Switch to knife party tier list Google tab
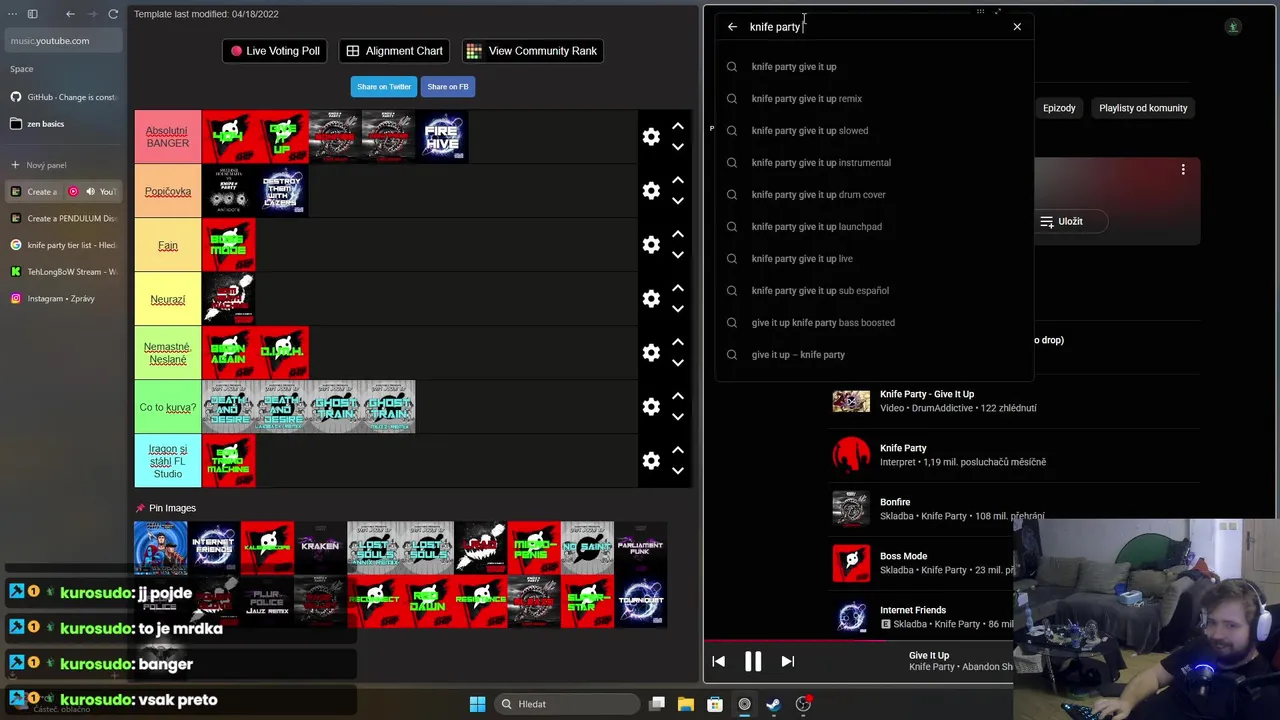The width and height of the screenshot is (1280, 720). (x=64, y=245)
